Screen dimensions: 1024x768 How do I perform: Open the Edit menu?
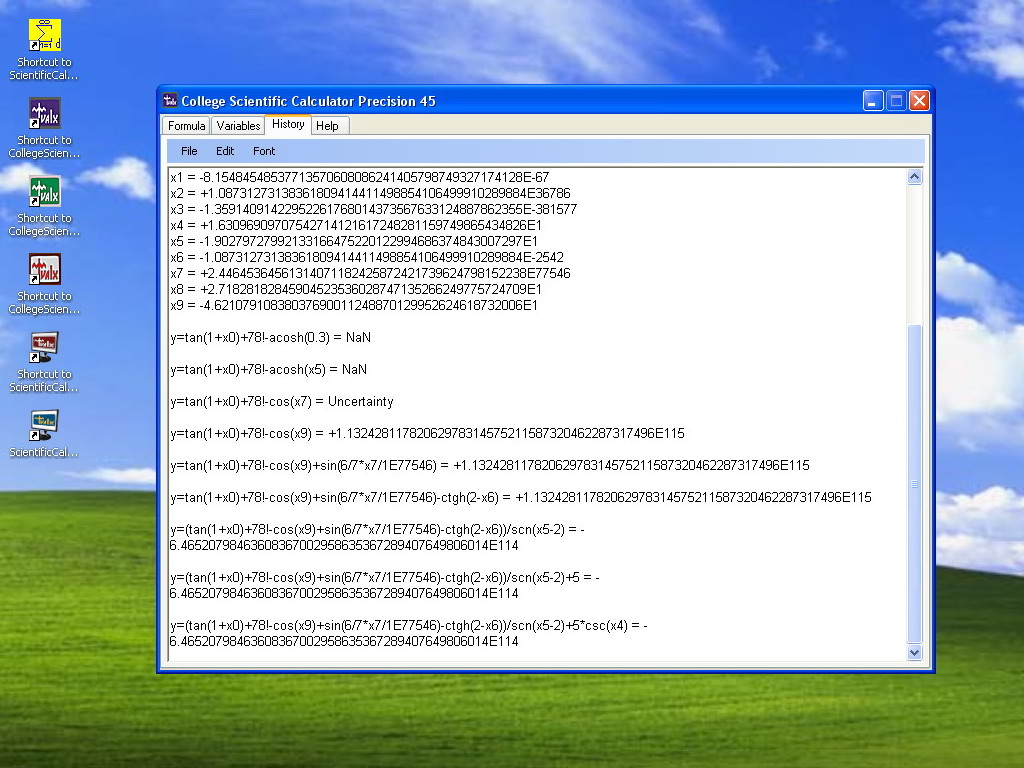click(225, 151)
